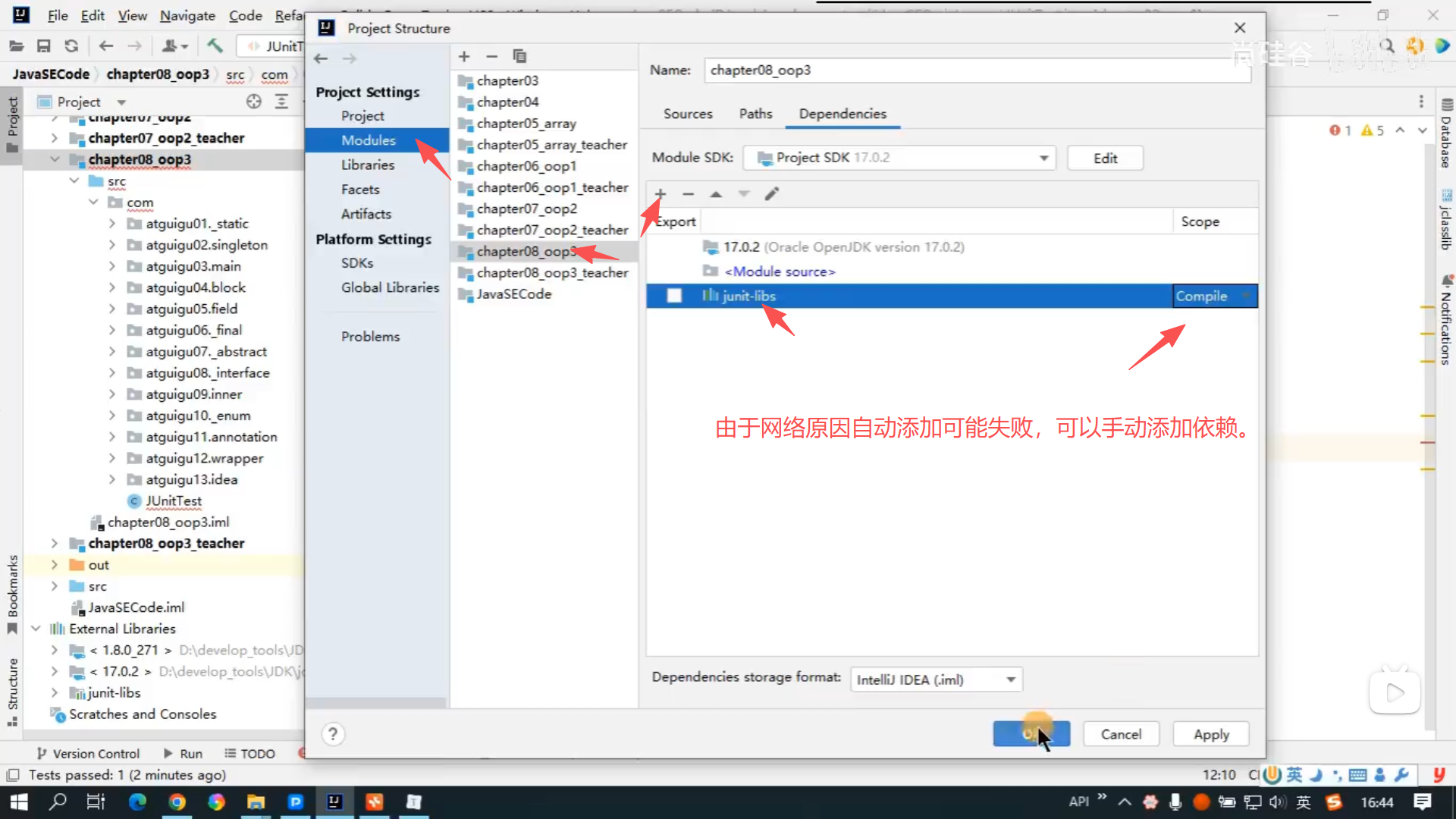This screenshot has height=819, width=1456.
Task: Click the module Name input field
Action: pyautogui.click(x=976, y=70)
